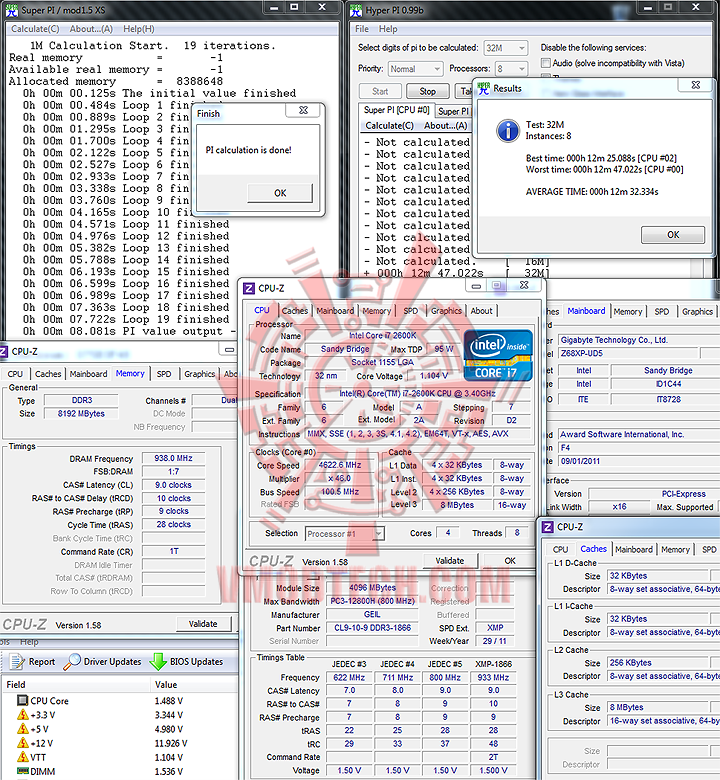Toggle Audio service checkbox in Hyper PI
This screenshot has height=780, width=720.
(546, 63)
